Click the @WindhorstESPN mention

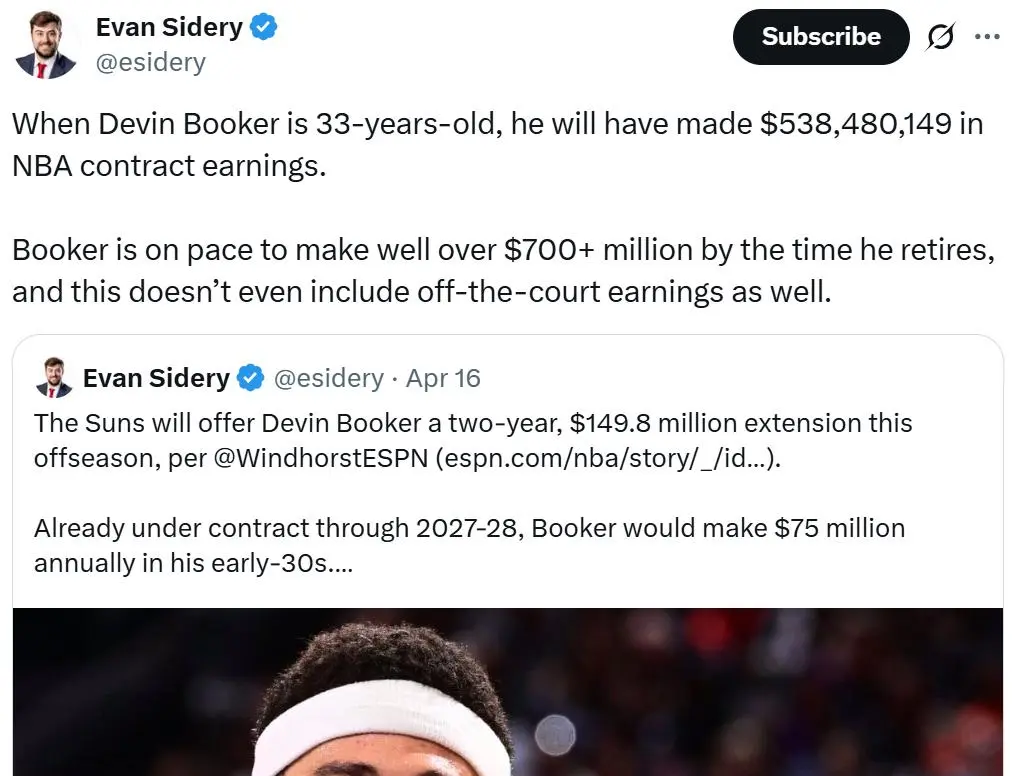[321, 458]
